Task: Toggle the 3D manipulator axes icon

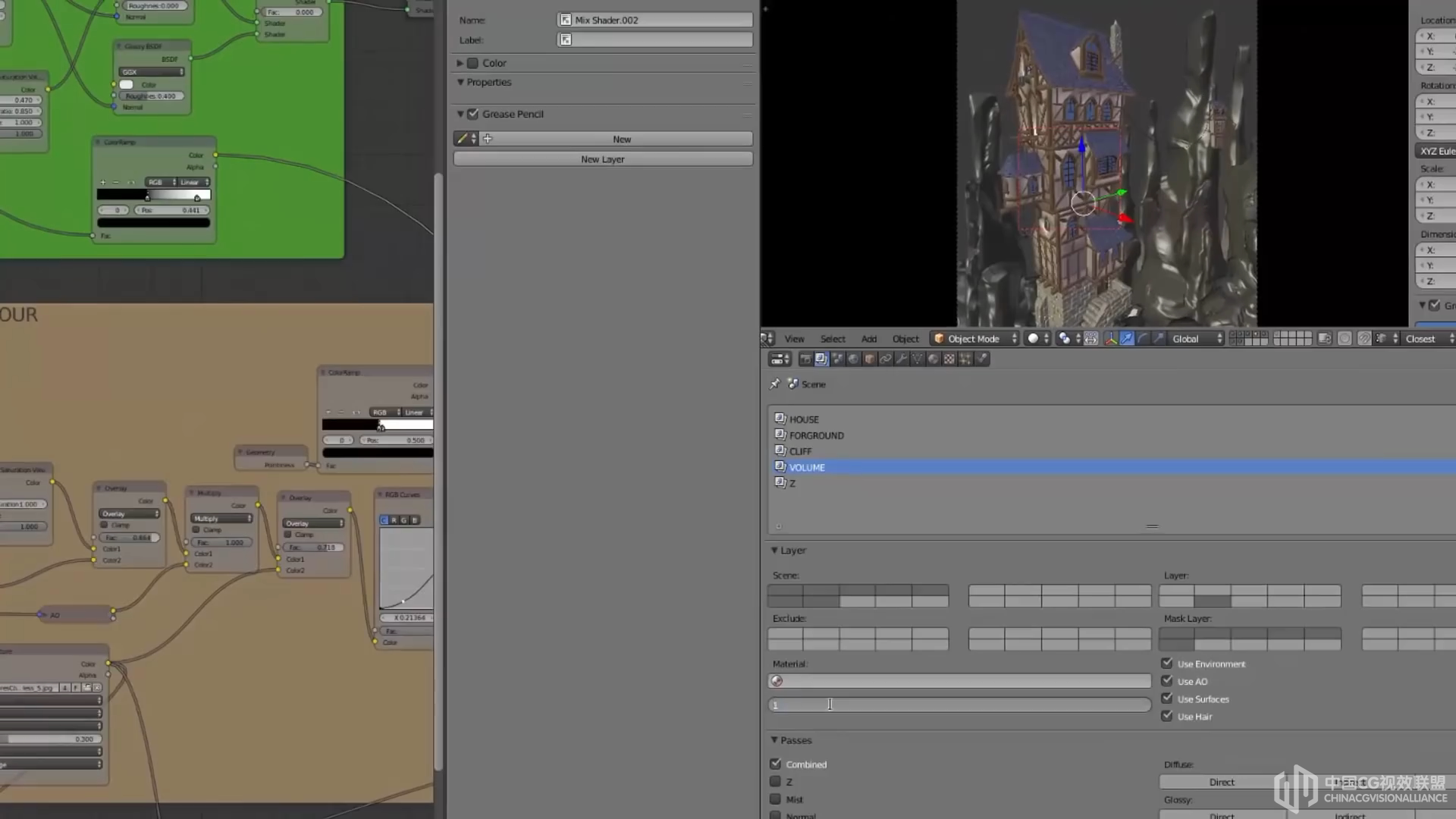Action: tap(1111, 339)
